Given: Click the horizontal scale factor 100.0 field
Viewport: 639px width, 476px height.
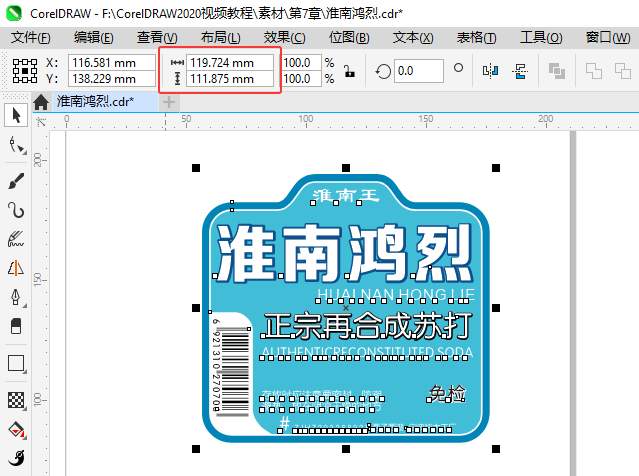Looking at the screenshot, I should 302,63.
